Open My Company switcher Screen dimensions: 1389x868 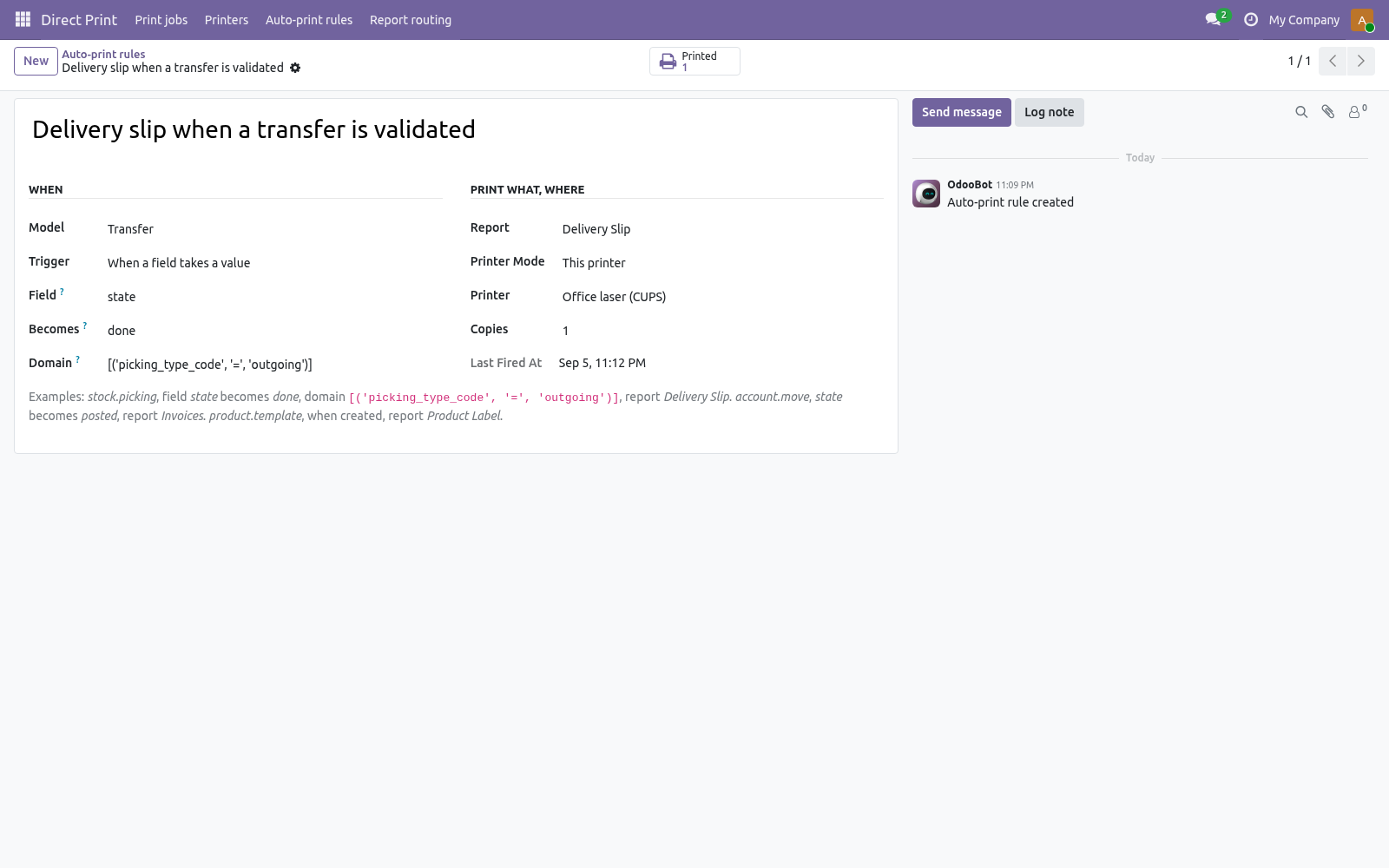[x=1304, y=19]
